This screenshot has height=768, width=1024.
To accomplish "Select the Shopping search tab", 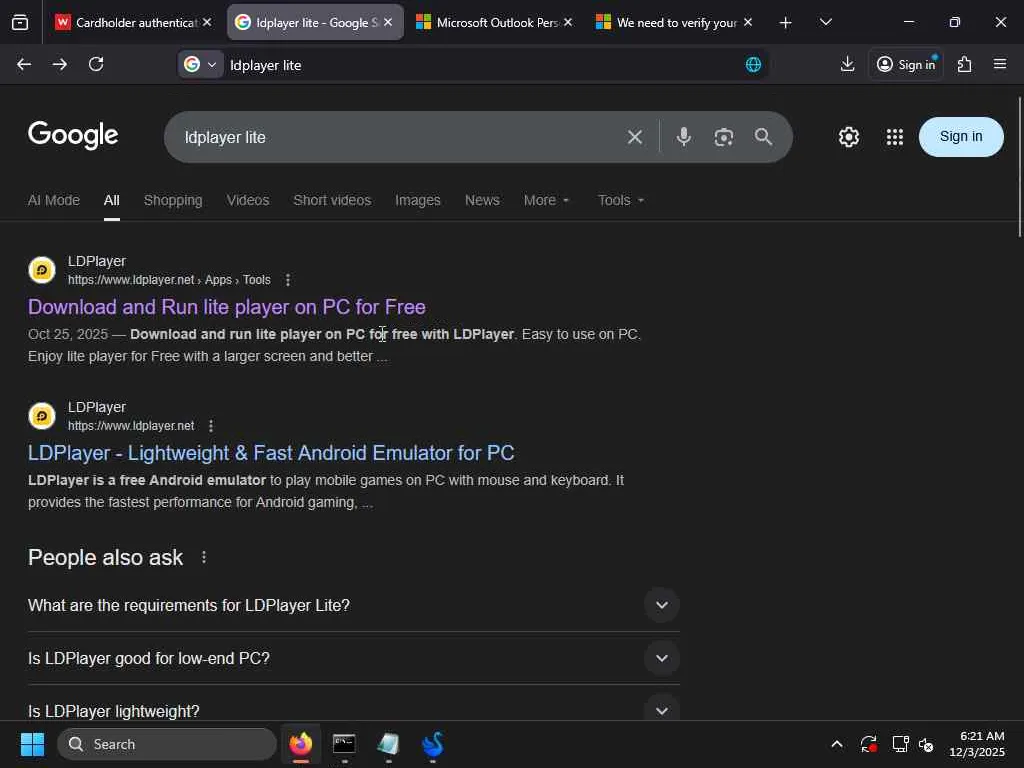I will point(173,200).
